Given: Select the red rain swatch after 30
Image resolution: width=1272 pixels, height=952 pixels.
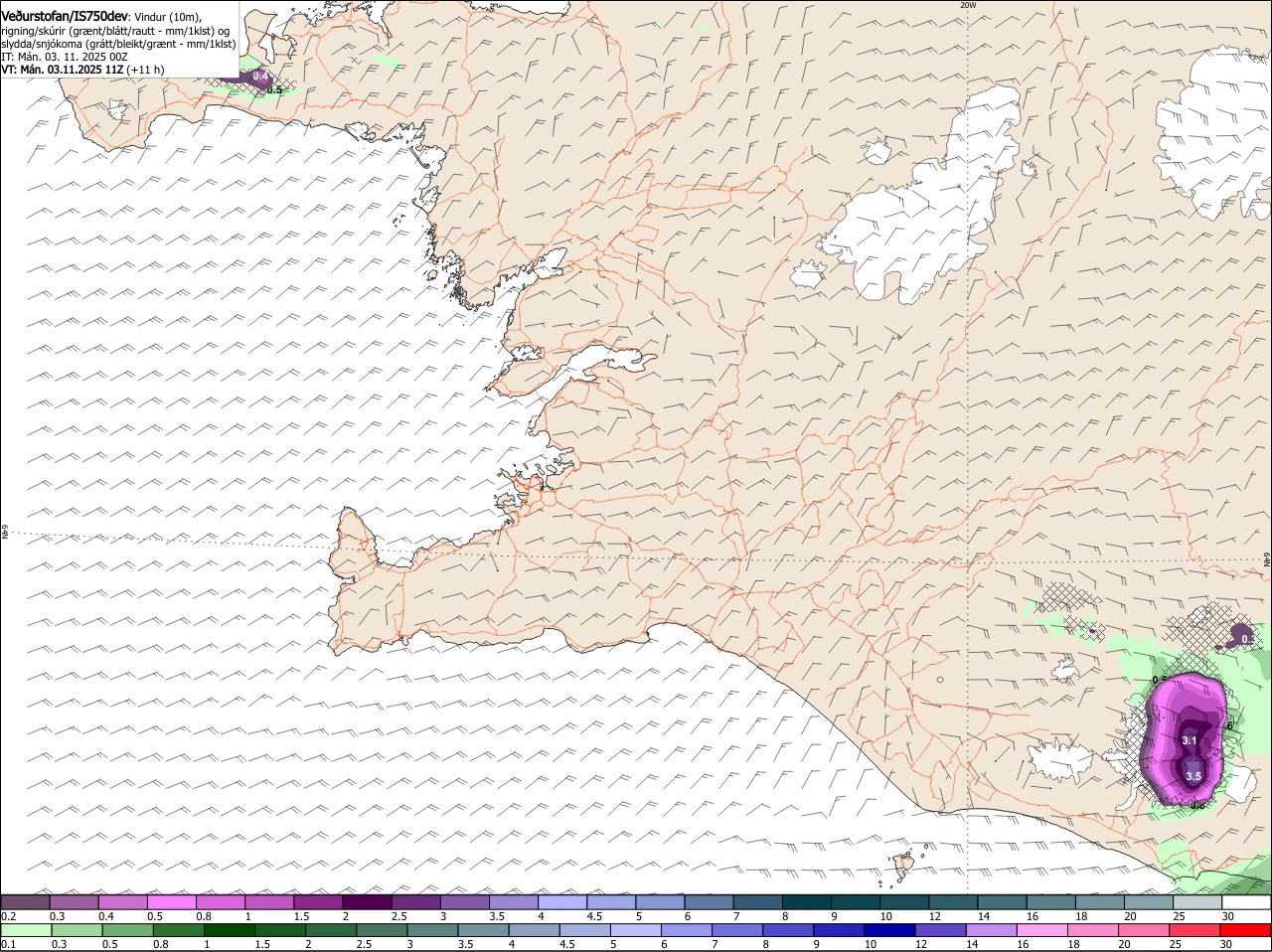Looking at the screenshot, I should (1246, 930).
